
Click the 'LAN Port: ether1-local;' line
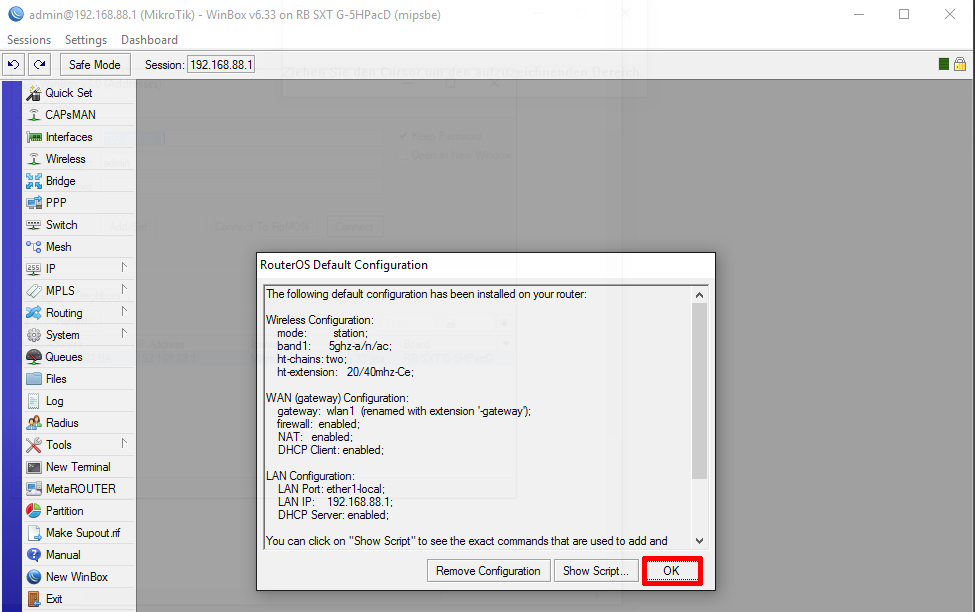(331, 489)
